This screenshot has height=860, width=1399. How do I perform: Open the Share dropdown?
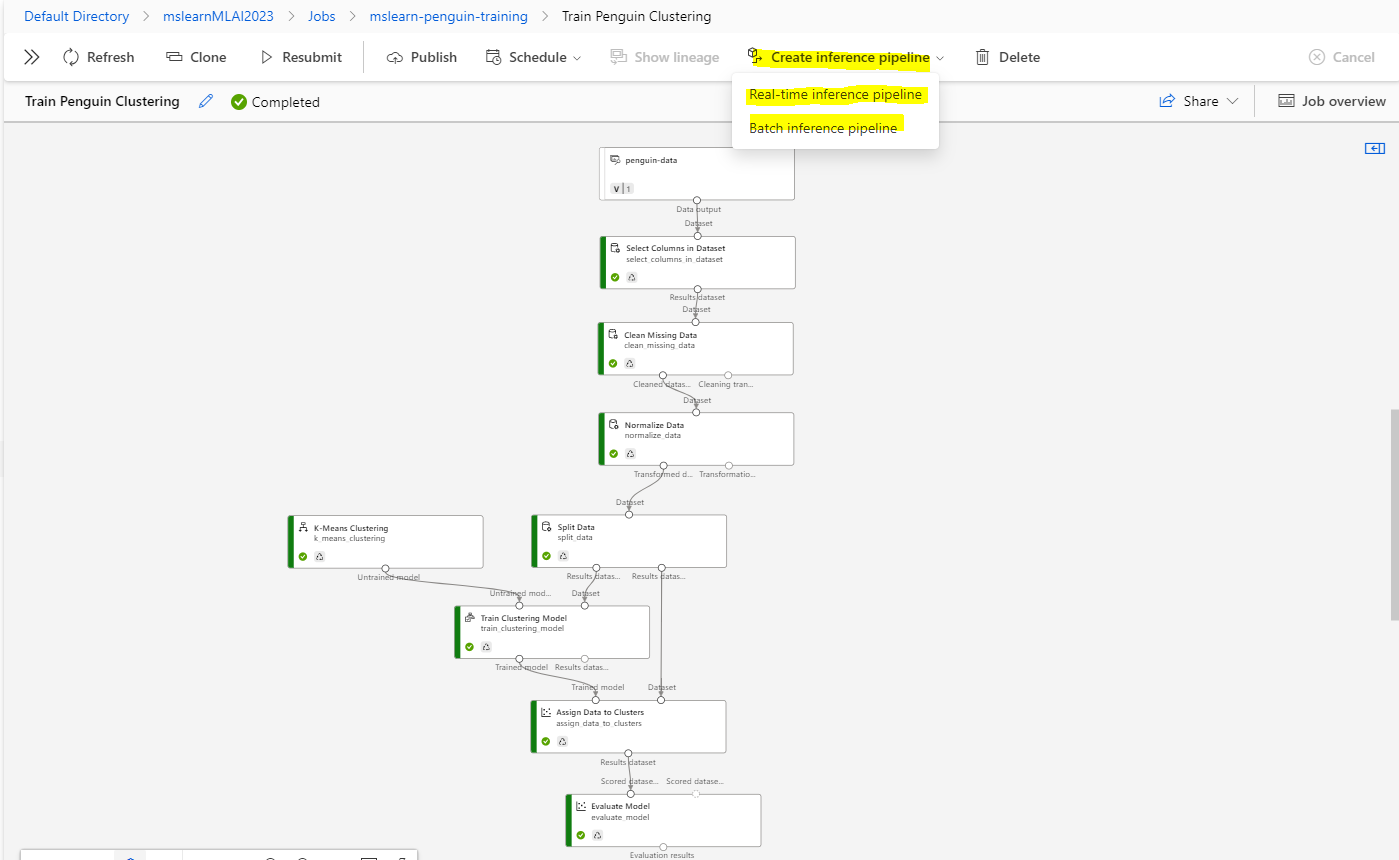pyautogui.click(x=1199, y=101)
